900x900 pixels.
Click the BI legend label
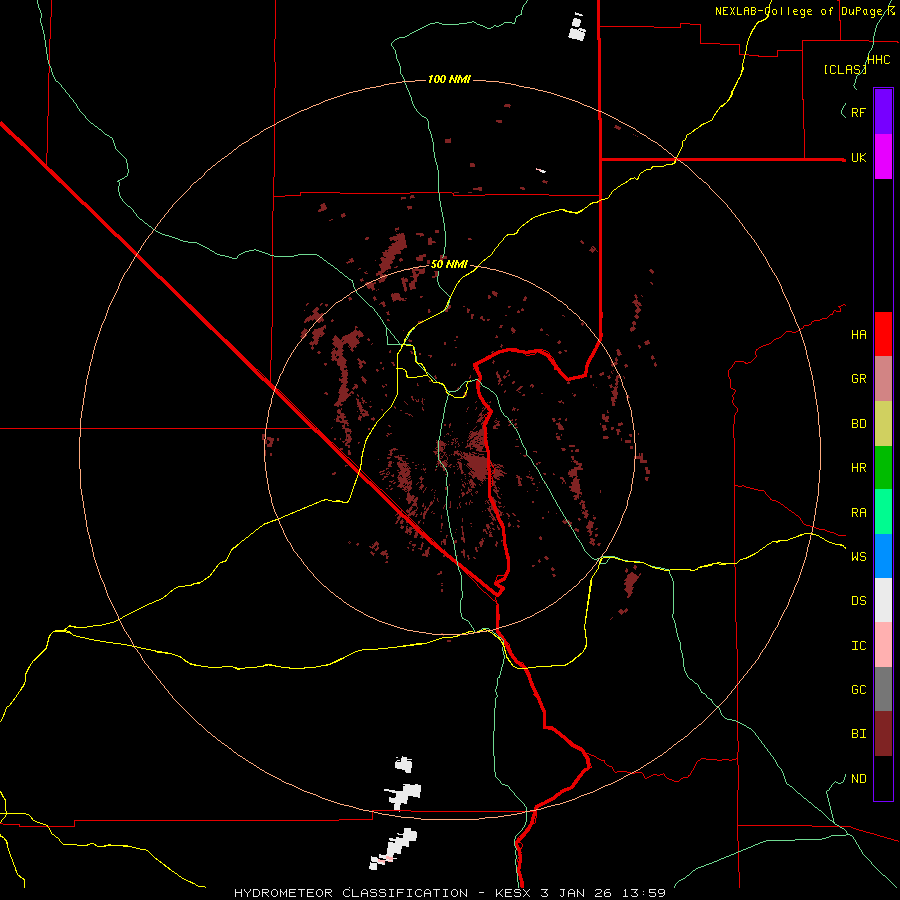coord(858,734)
